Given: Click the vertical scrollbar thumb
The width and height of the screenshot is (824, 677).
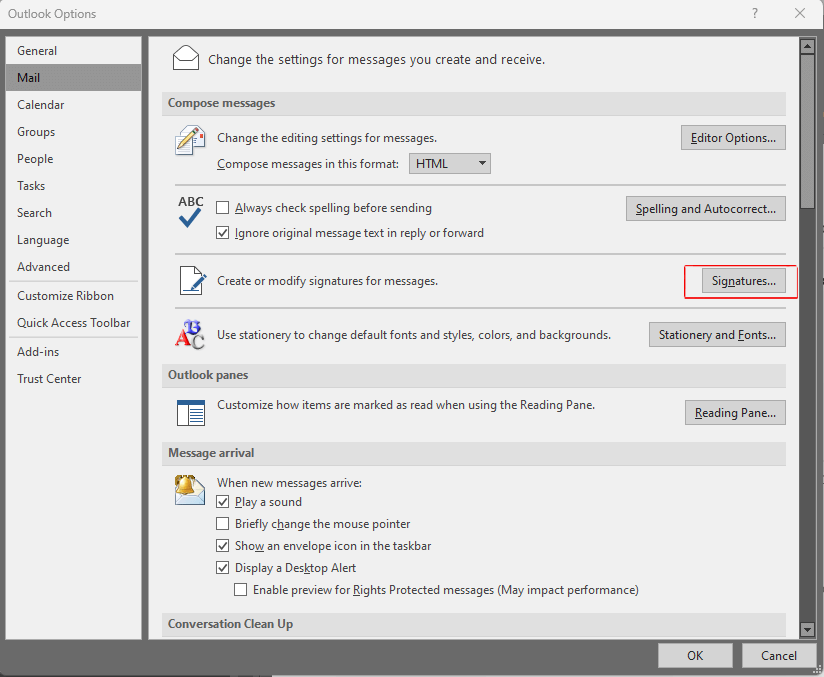Looking at the screenshot, I should pos(807,131).
